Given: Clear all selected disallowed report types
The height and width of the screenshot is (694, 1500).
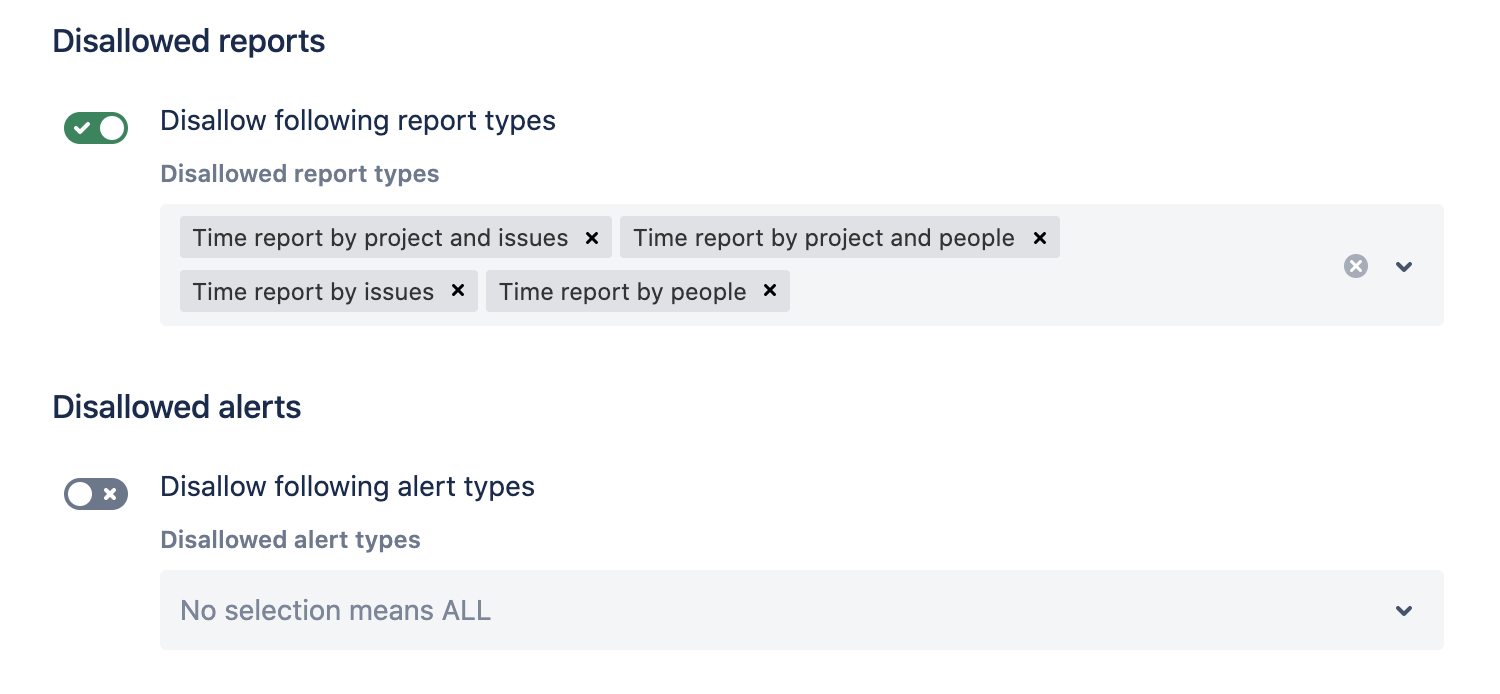Looking at the screenshot, I should click(1355, 266).
